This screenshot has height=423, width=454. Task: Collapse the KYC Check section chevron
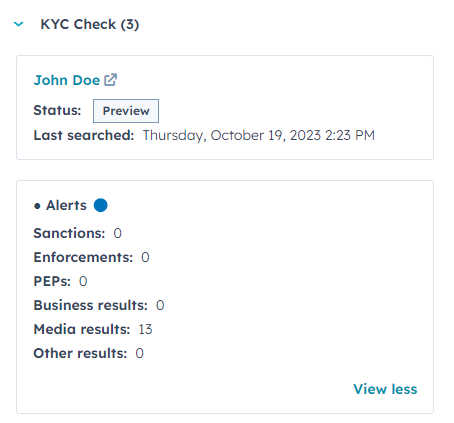19,24
